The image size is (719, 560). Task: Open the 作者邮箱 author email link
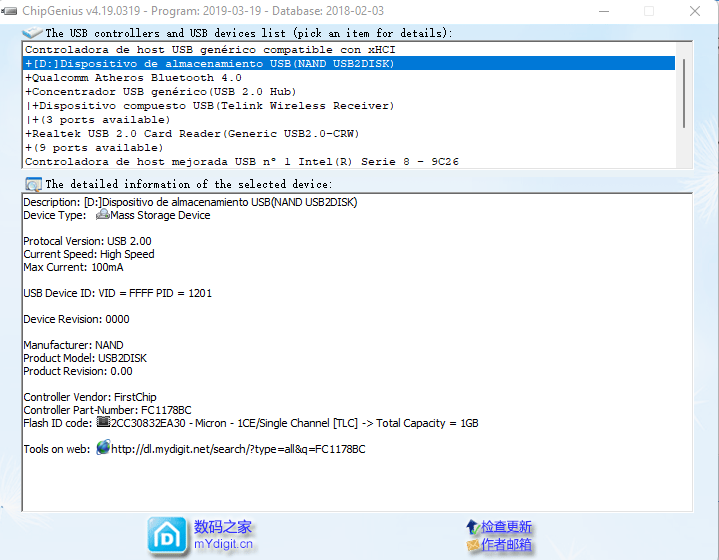tap(506, 545)
